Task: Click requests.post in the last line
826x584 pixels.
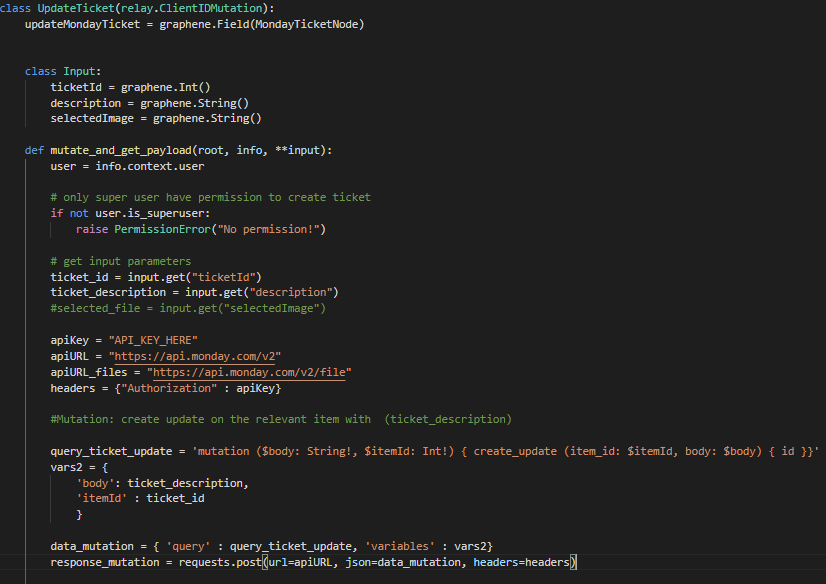Action: click(x=220, y=562)
